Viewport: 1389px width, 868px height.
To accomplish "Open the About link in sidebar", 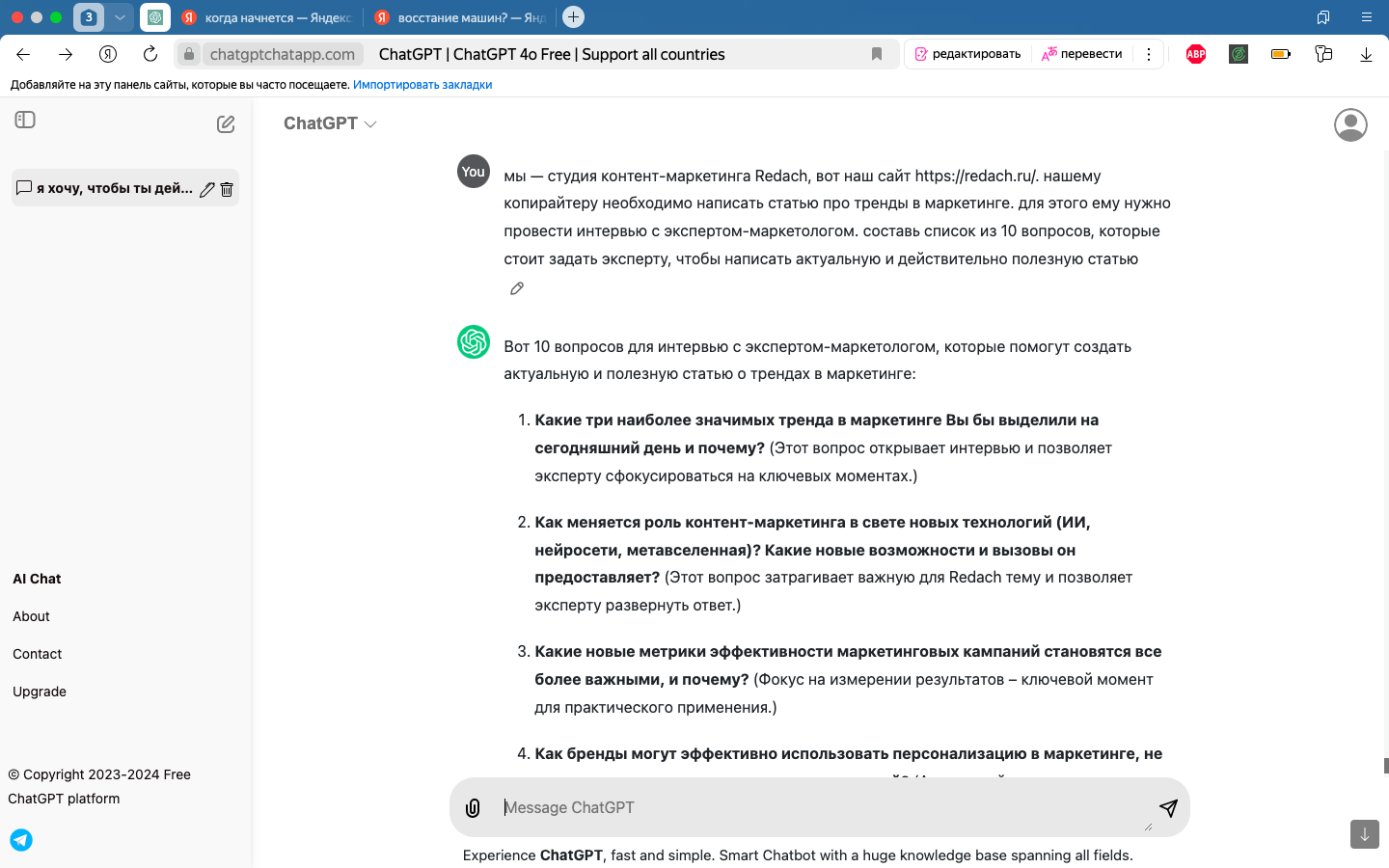I will point(31,616).
